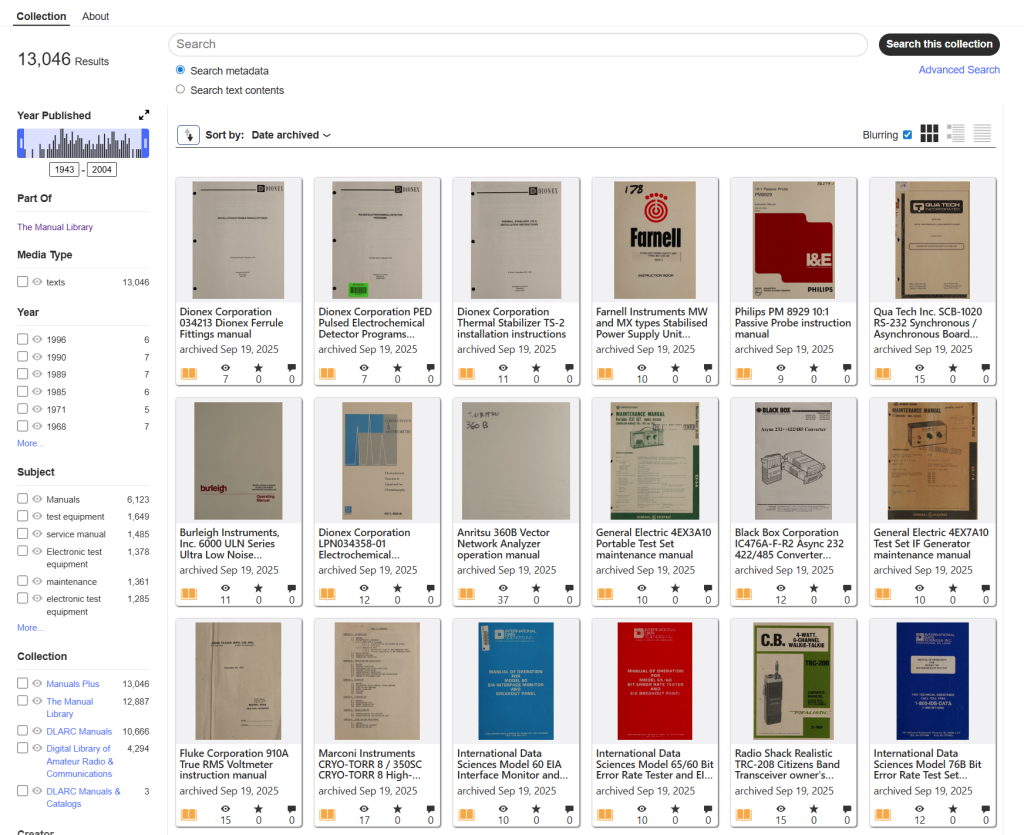
Task: Open the Collection tab
Action: pyautogui.click(x=41, y=16)
